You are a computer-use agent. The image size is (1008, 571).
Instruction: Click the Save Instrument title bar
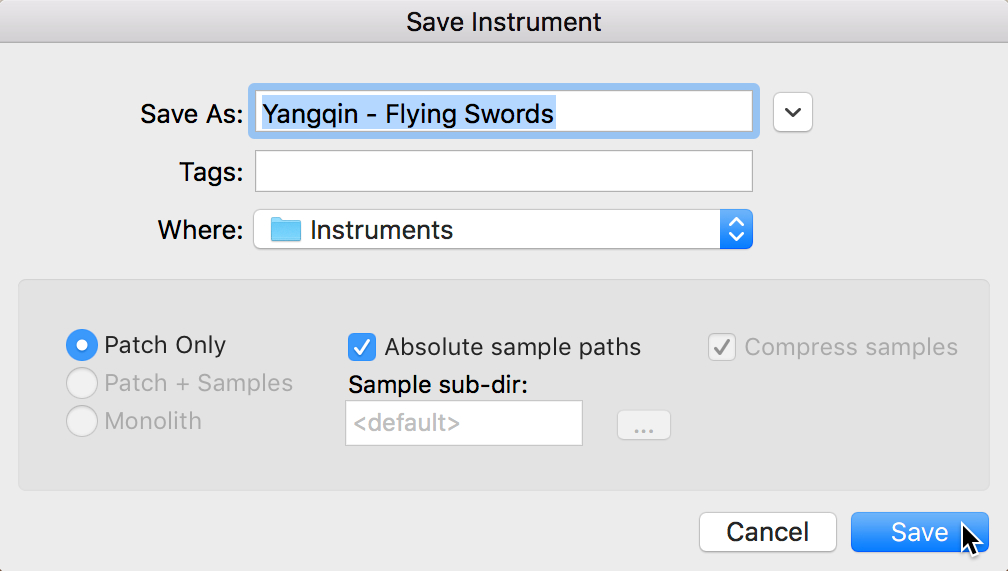coord(504,21)
